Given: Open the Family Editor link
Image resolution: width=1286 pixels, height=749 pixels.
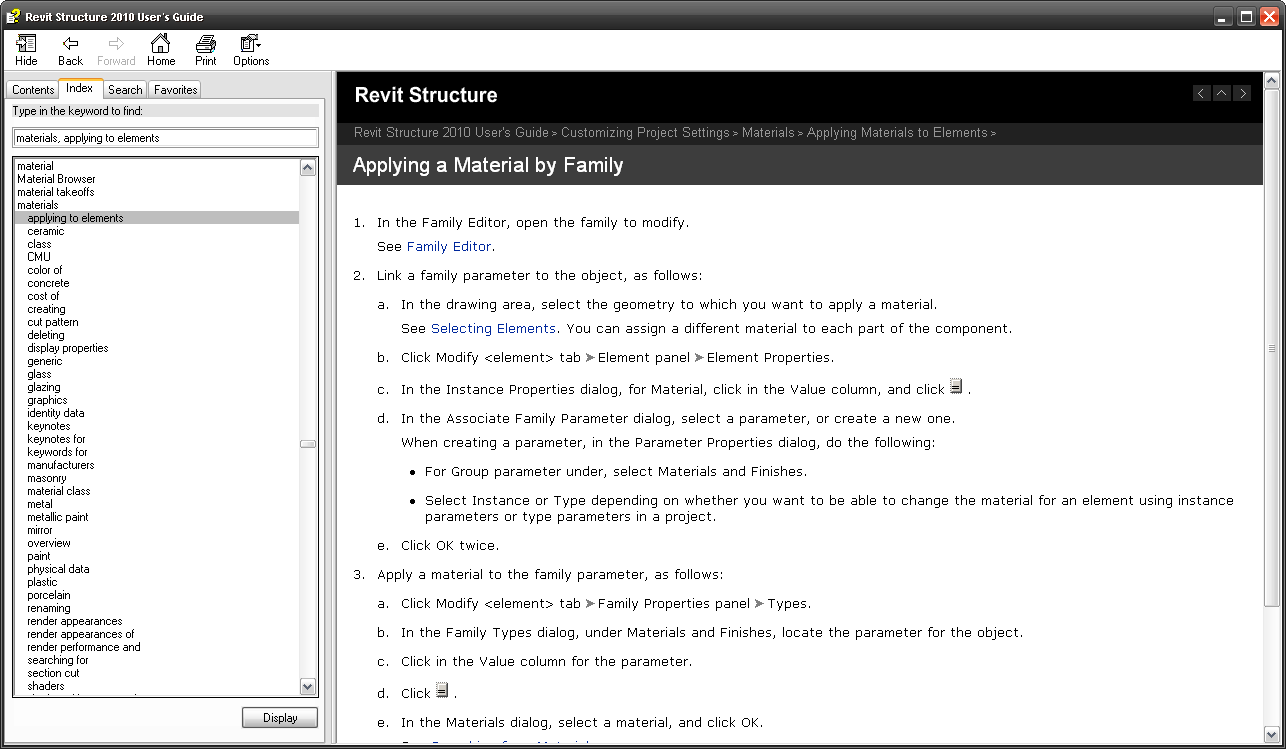Looking at the screenshot, I should (x=449, y=246).
